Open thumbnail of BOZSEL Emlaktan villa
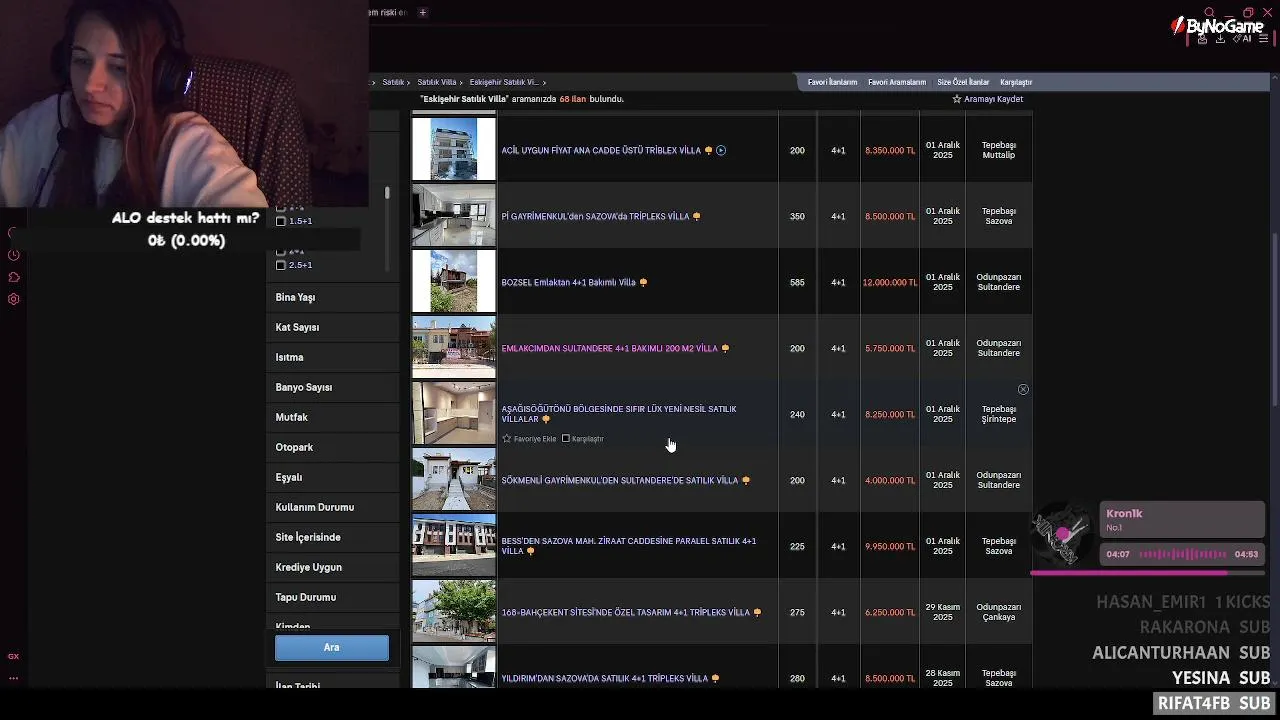The image size is (1280, 720). [454, 282]
